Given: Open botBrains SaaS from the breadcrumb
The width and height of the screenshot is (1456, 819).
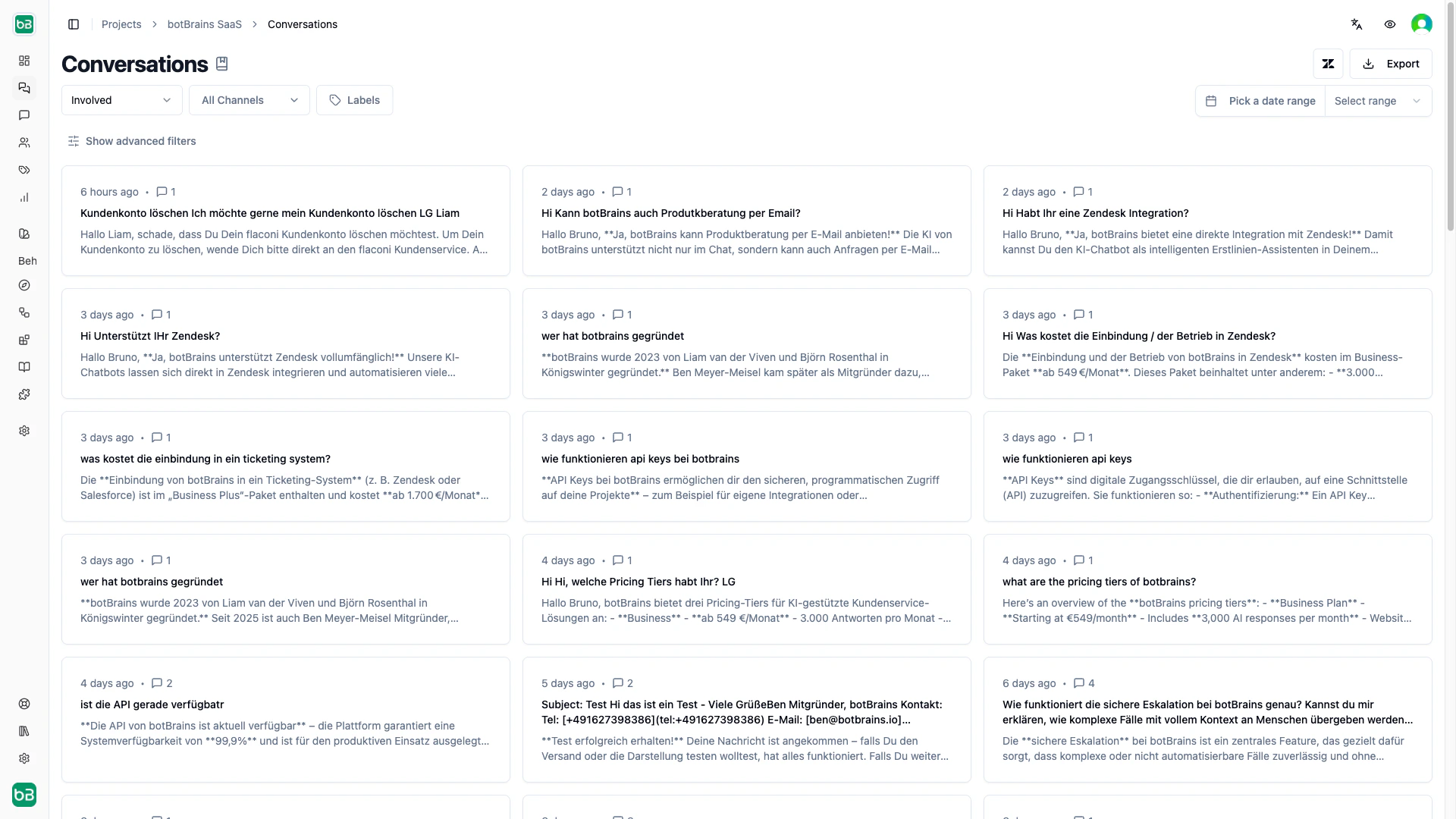Looking at the screenshot, I should click(203, 24).
